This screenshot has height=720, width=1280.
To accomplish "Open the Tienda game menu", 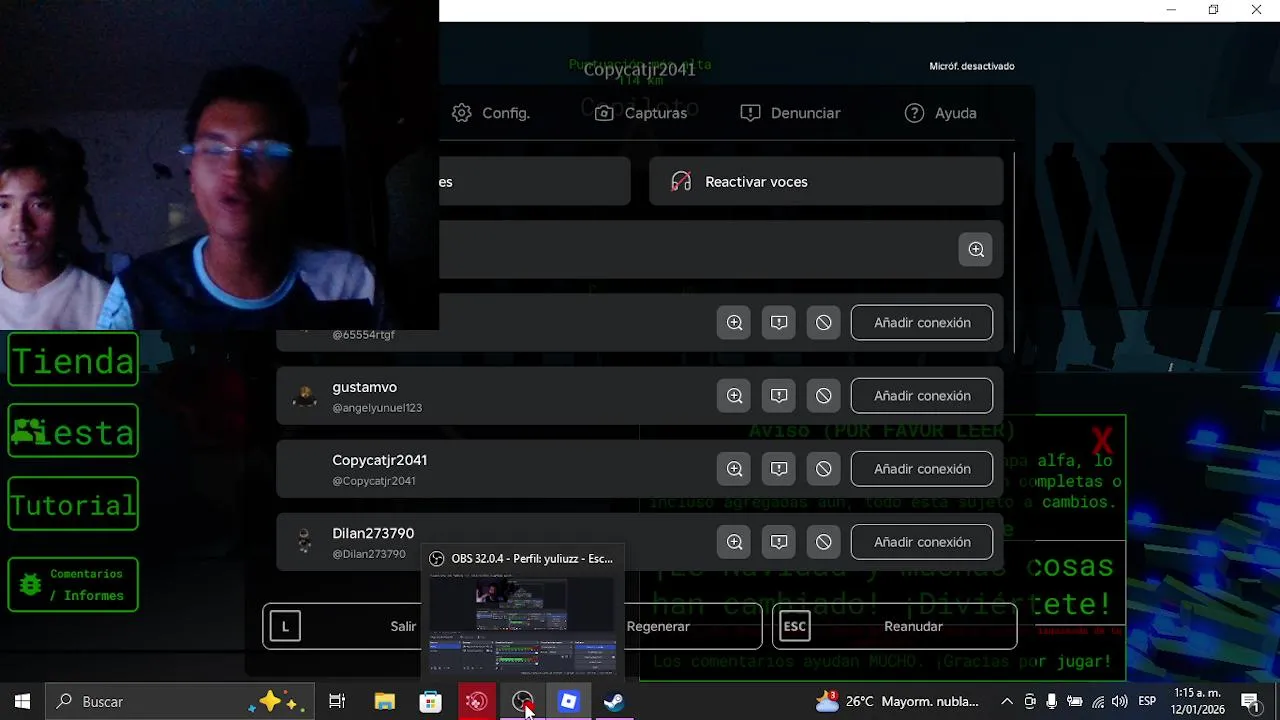I will (x=73, y=360).
